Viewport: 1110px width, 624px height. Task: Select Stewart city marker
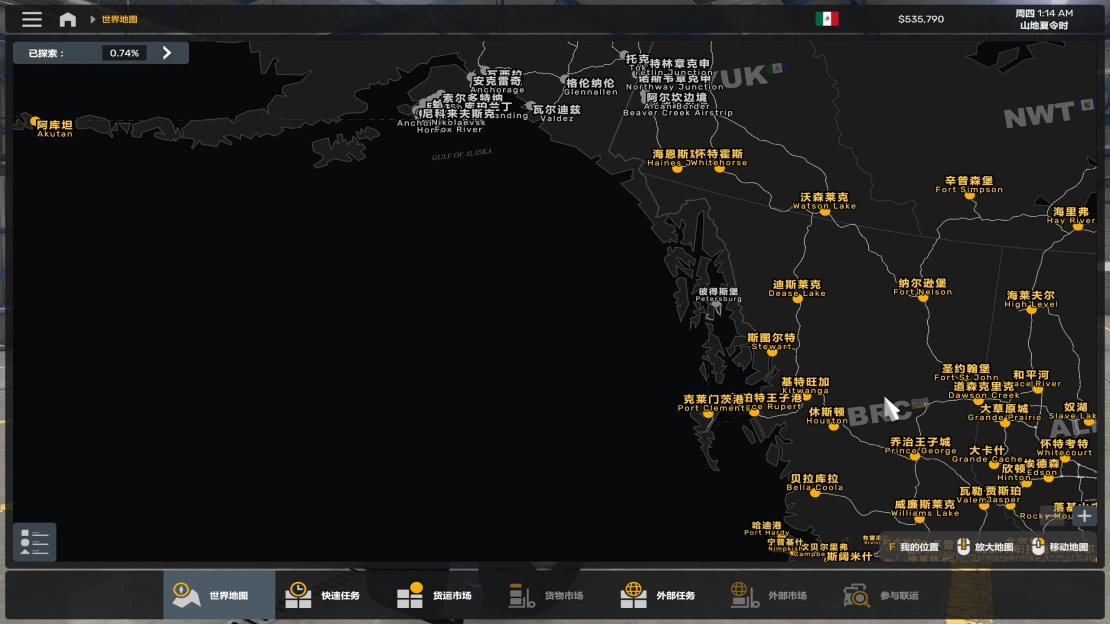click(x=772, y=351)
